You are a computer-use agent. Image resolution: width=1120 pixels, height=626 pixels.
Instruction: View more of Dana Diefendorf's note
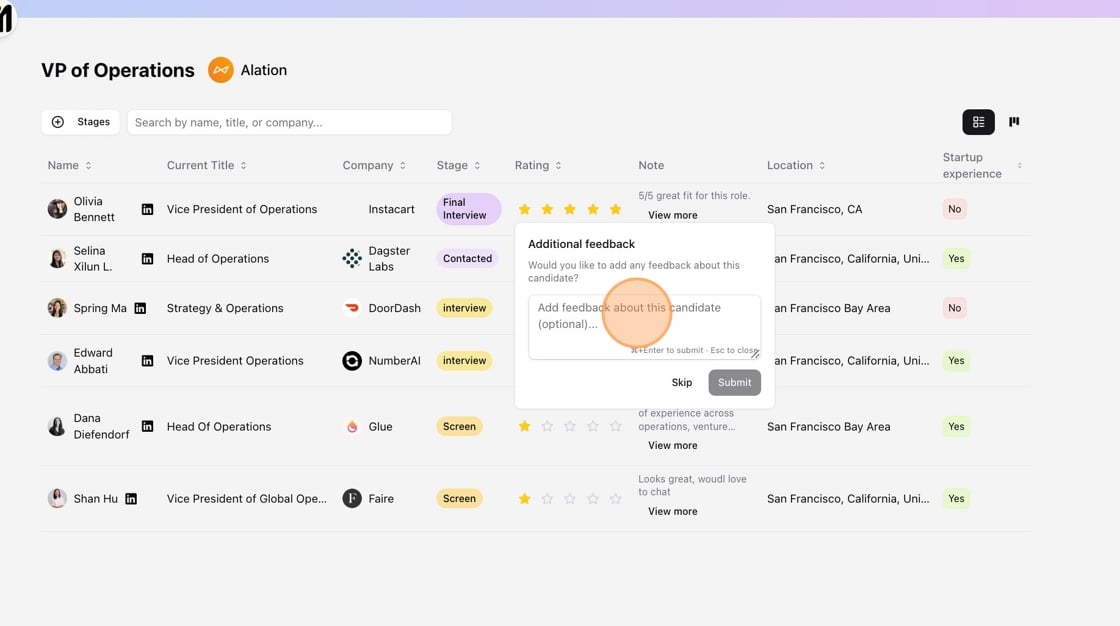(672, 445)
